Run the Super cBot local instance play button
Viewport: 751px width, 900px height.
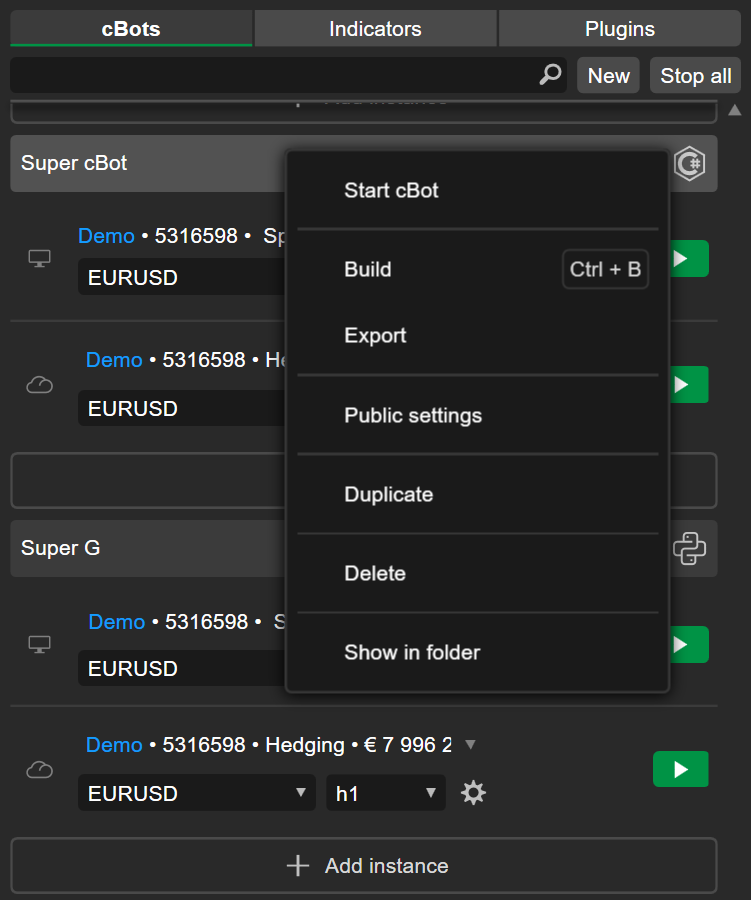click(688, 259)
